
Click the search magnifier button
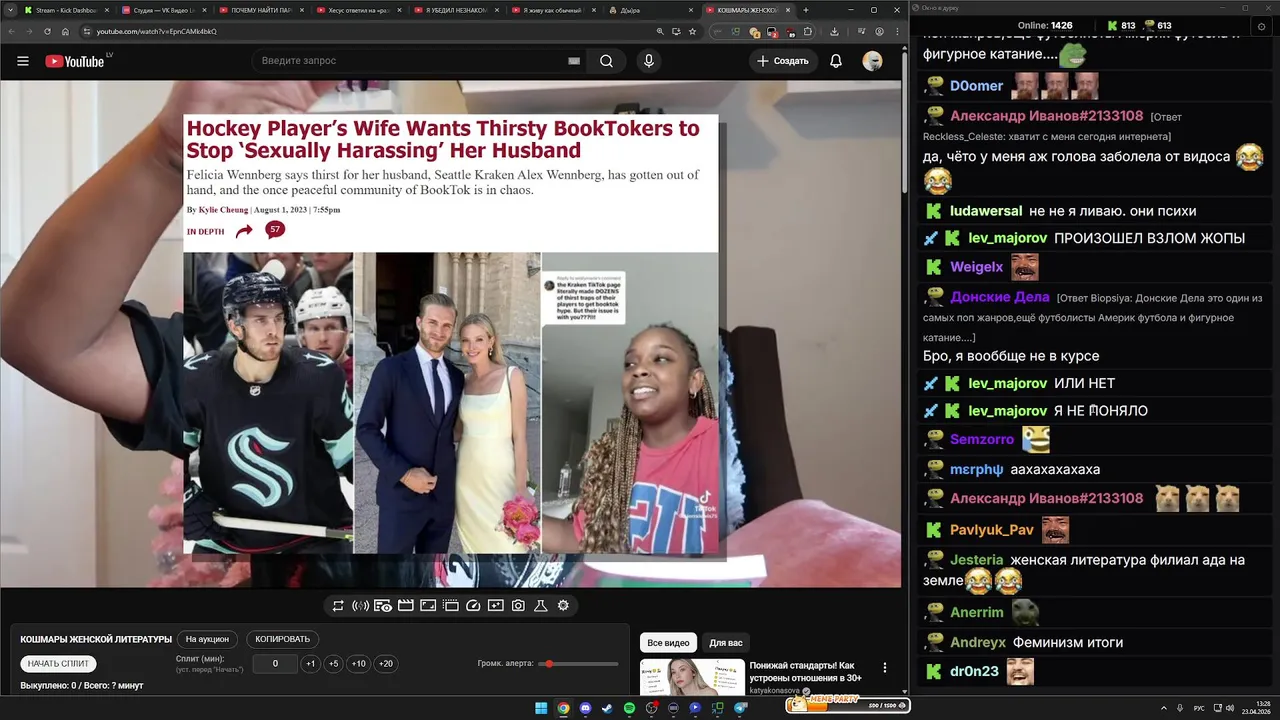tap(606, 61)
